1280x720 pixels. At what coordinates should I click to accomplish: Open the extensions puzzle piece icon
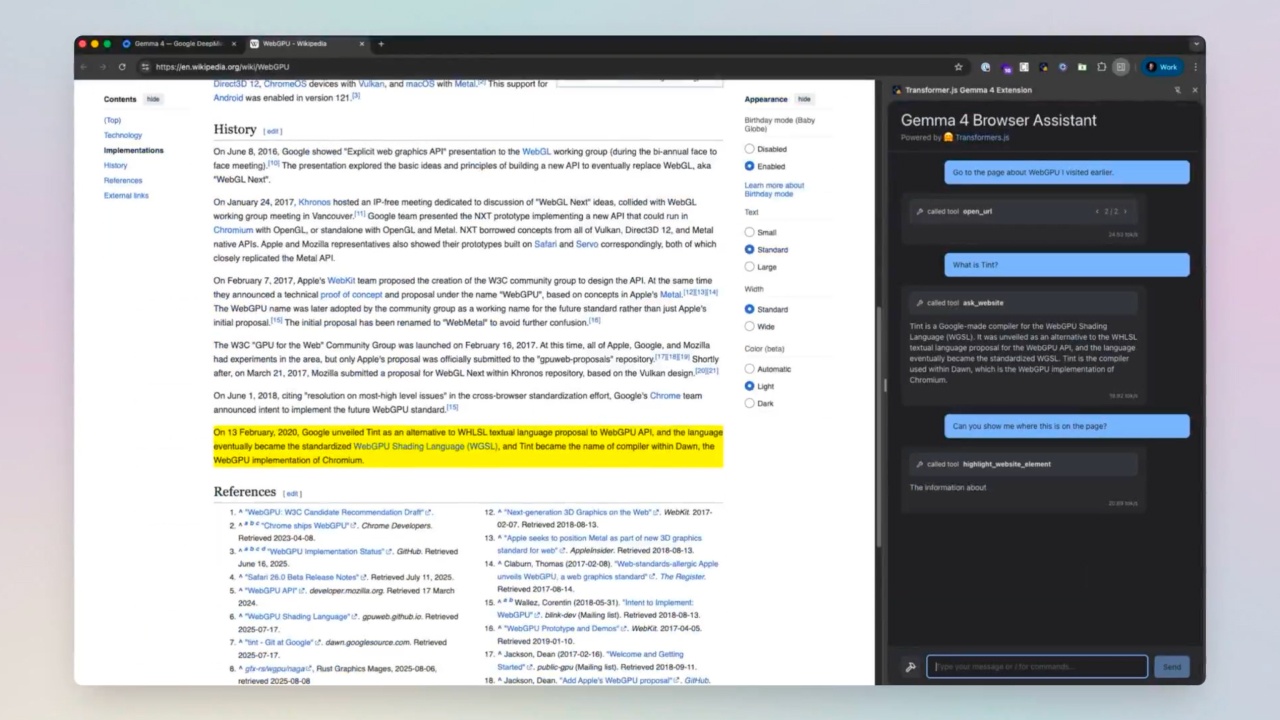1102,67
